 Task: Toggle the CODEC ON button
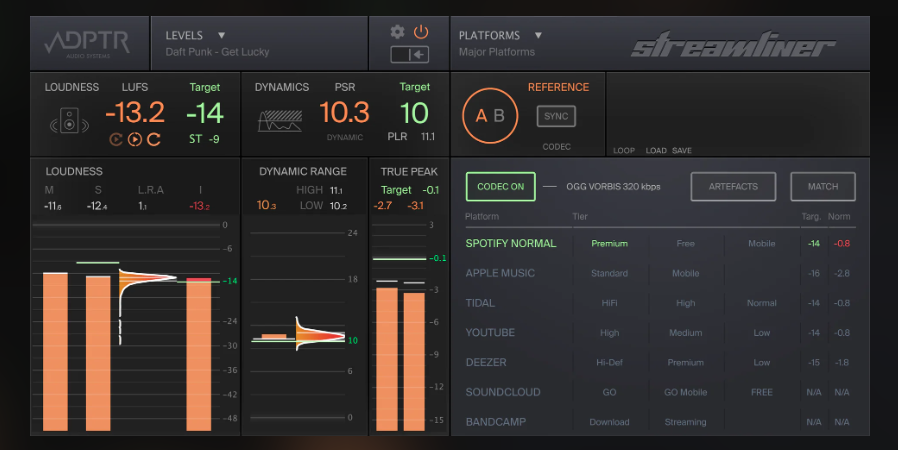tap(500, 186)
